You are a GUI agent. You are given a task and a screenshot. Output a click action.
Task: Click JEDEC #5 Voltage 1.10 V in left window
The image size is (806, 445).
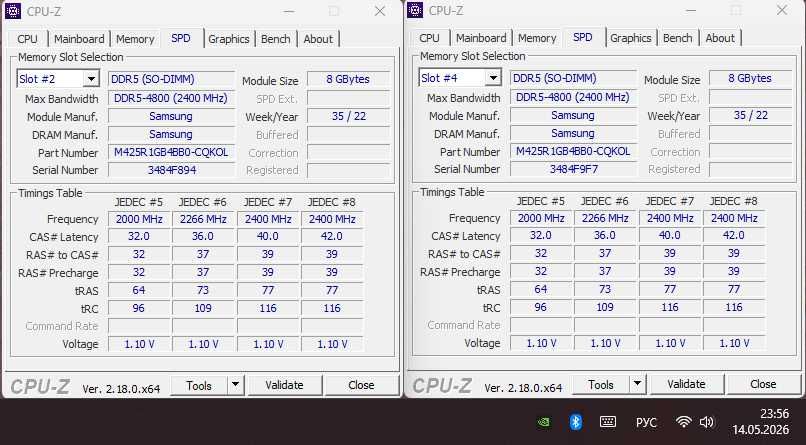139,344
